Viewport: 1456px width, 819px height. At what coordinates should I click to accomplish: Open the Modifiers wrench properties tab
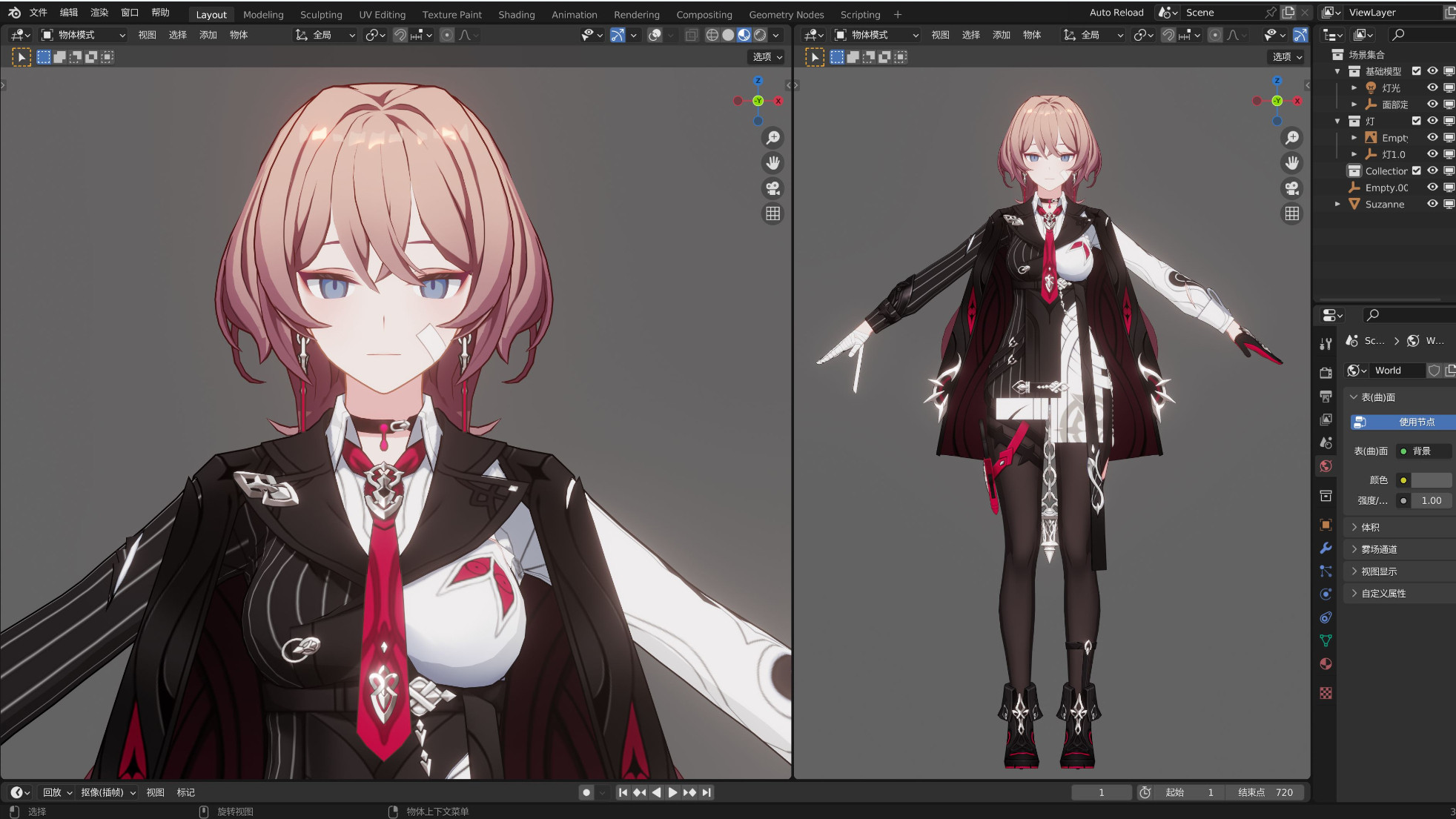(1326, 548)
